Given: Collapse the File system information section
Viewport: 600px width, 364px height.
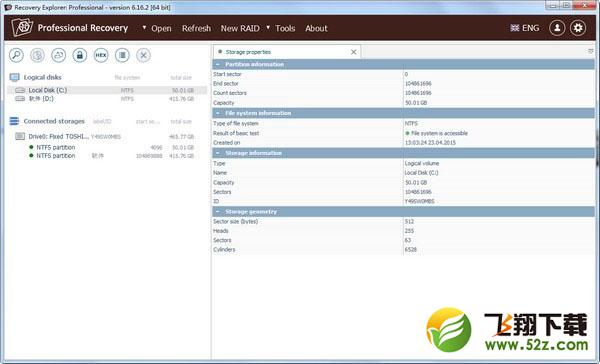Looking at the screenshot, I should coord(218,113).
